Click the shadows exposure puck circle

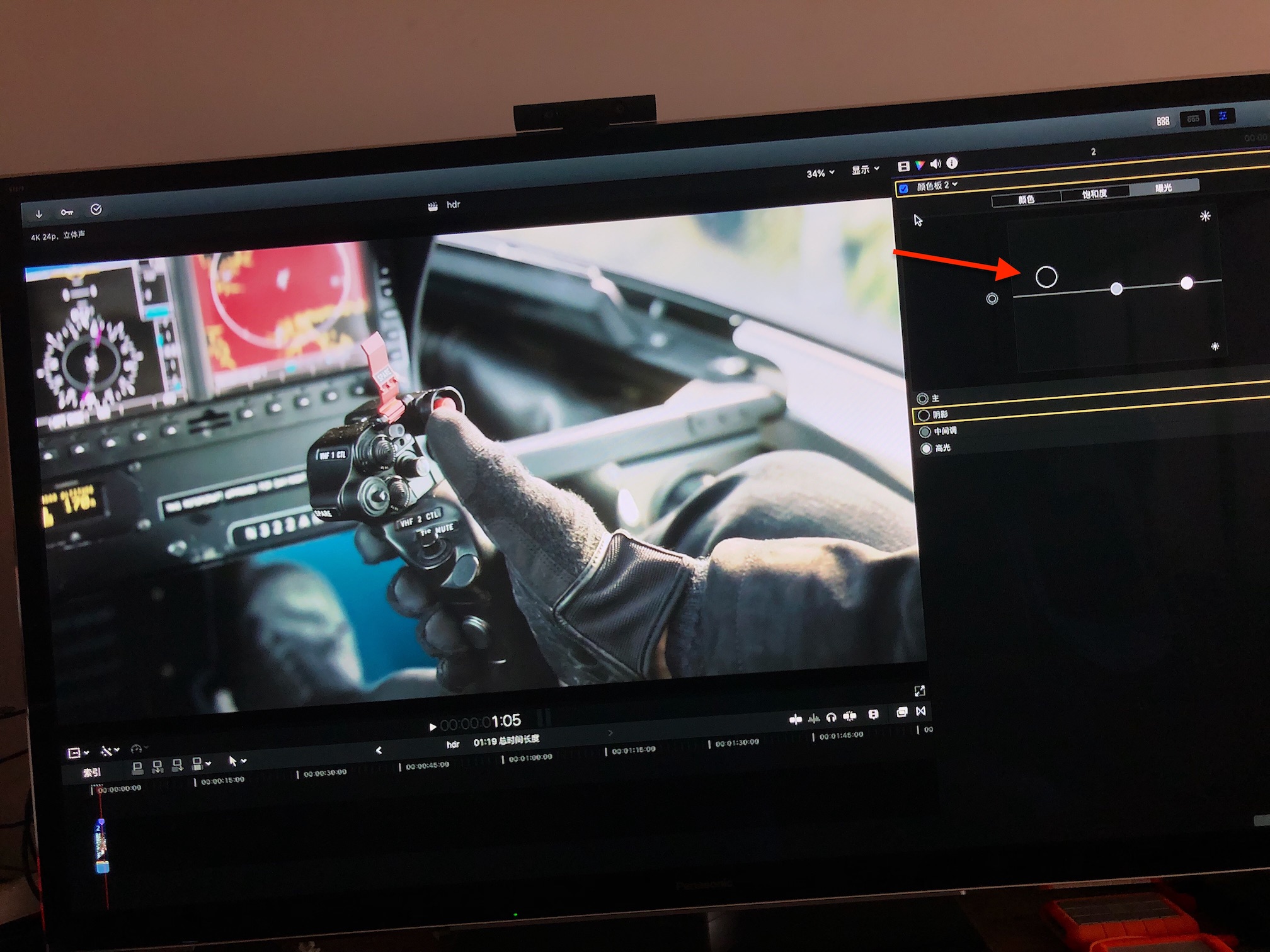click(1046, 277)
